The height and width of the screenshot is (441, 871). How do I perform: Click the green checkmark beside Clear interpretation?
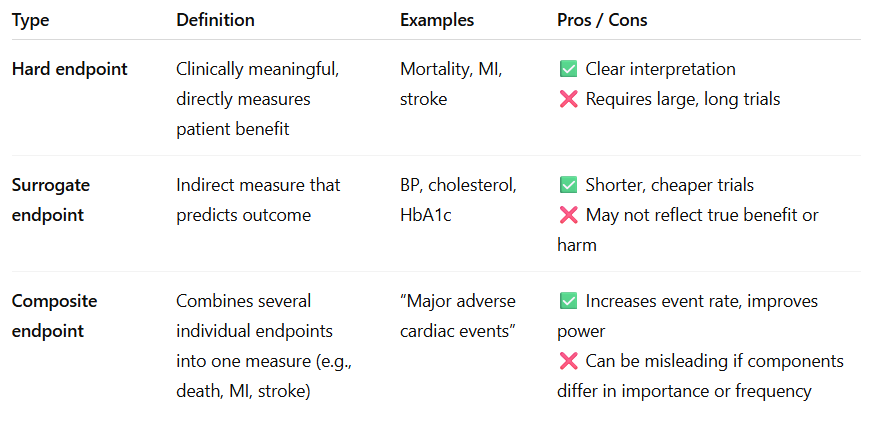[568, 69]
